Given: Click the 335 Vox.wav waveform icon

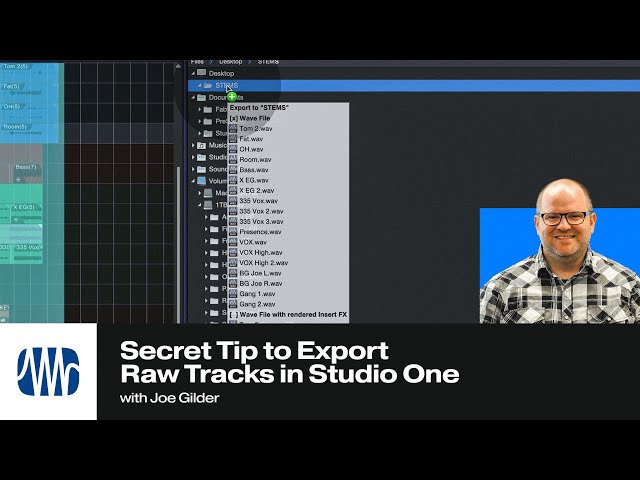Looking at the screenshot, I should coord(233,201).
